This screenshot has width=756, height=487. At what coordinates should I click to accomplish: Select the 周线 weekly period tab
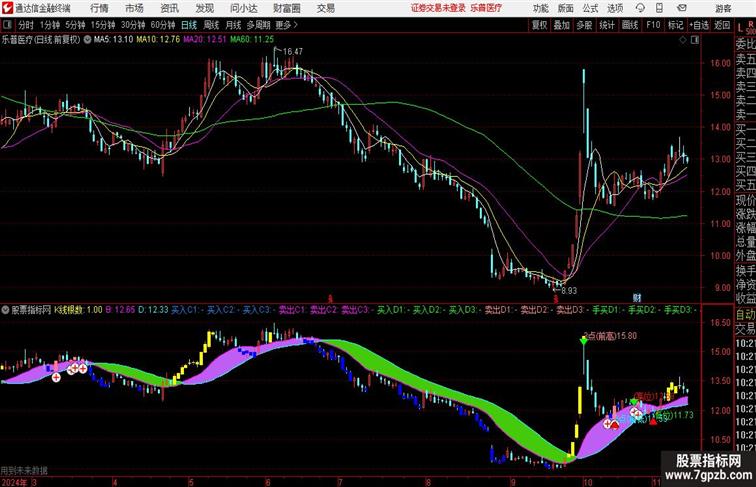211,25
